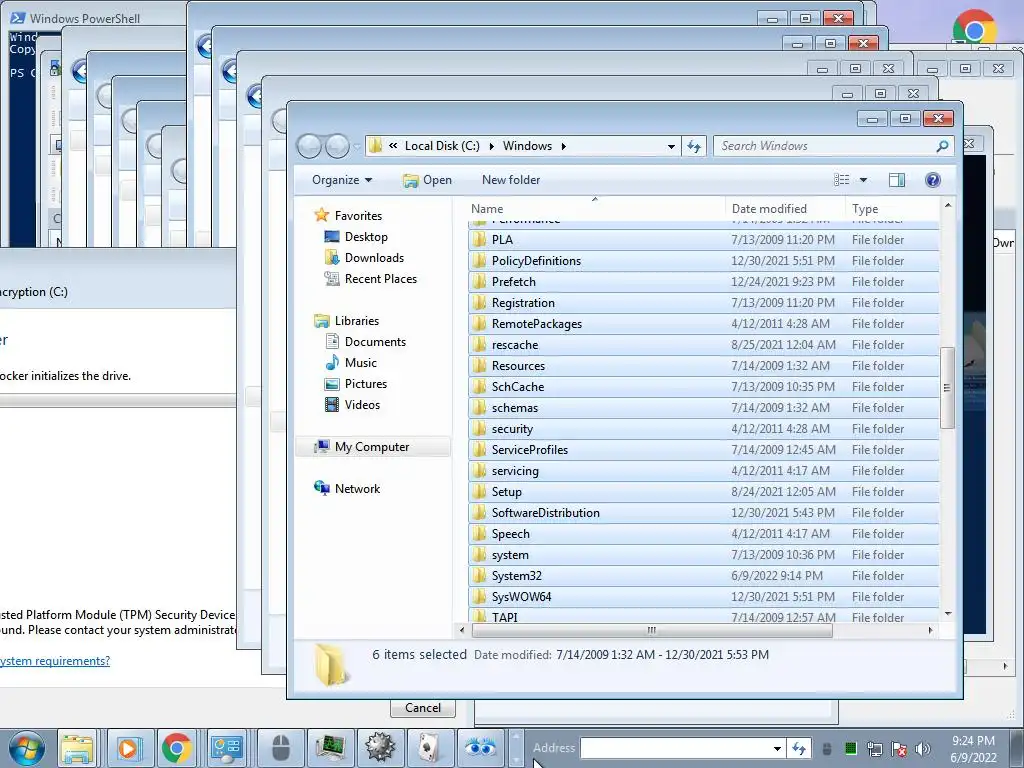Click the taskbar Address input field
The image size is (1024, 768).
point(675,748)
